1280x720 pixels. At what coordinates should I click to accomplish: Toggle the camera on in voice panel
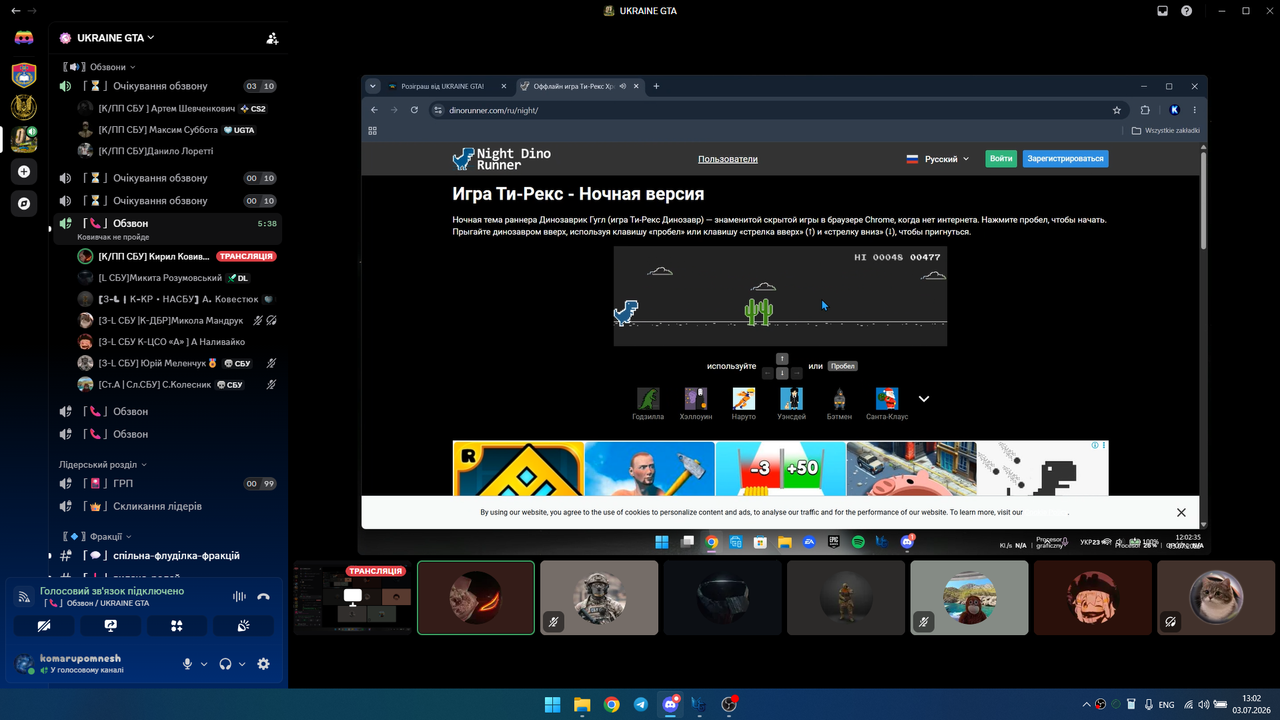tap(44, 626)
